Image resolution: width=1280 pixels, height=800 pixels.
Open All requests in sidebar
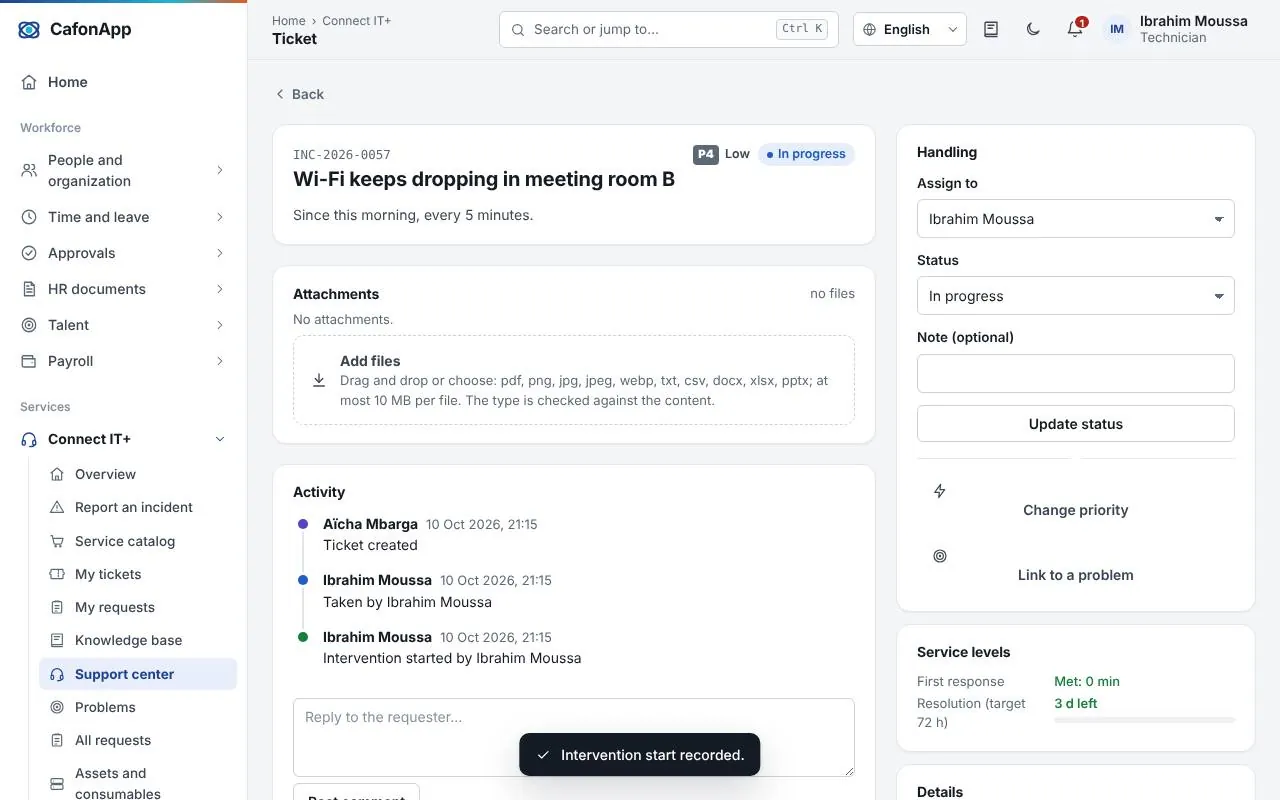click(138, 740)
